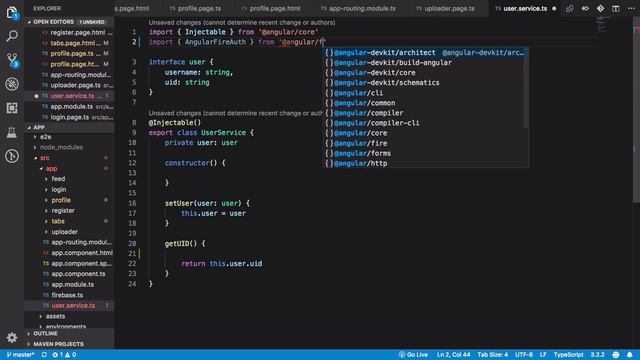Collapse the src folder
The width and height of the screenshot is (640, 360).
pyautogui.click(x=44, y=158)
